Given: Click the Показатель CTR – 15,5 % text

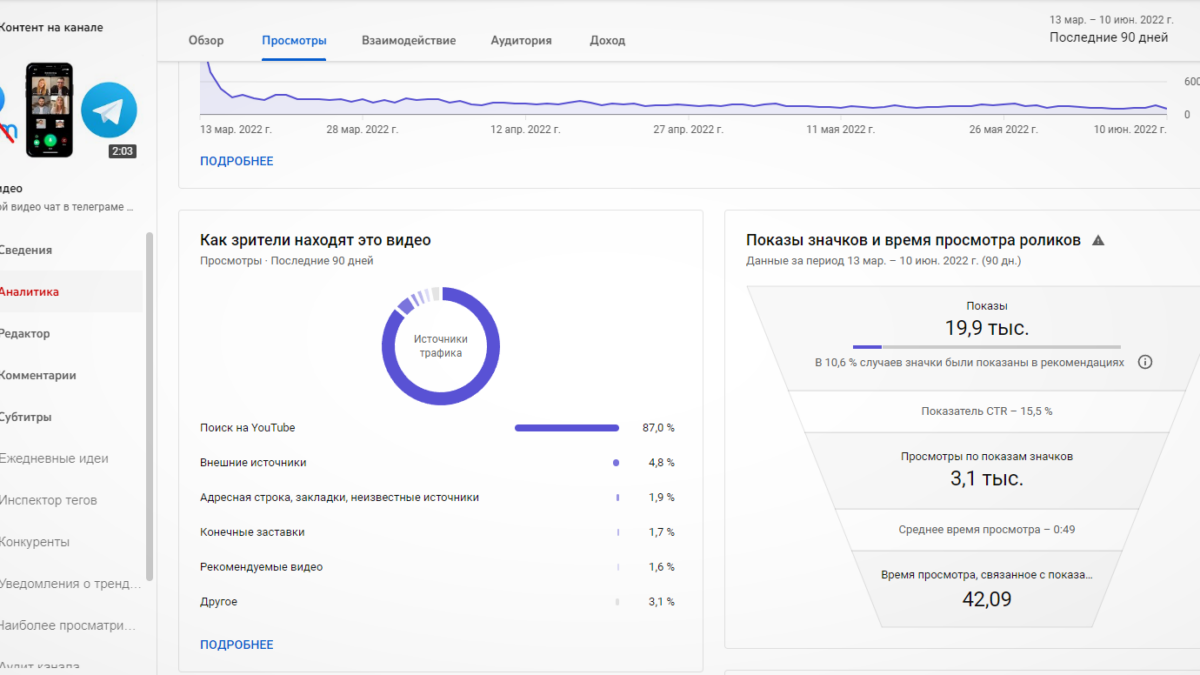Looking at the screenshot, I should tap(986, 411).
